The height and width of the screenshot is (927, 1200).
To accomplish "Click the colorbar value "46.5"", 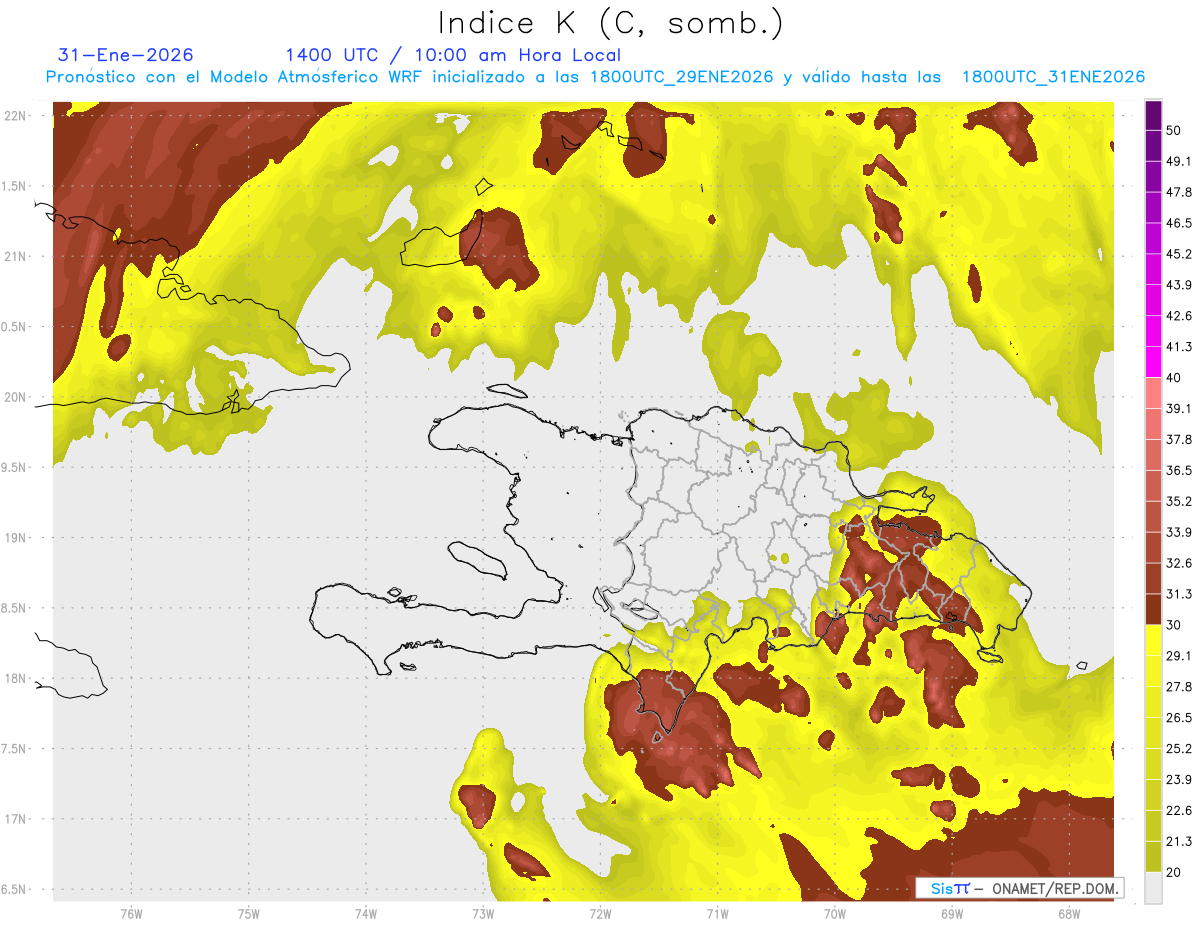I will click(x=1179, y=223).
